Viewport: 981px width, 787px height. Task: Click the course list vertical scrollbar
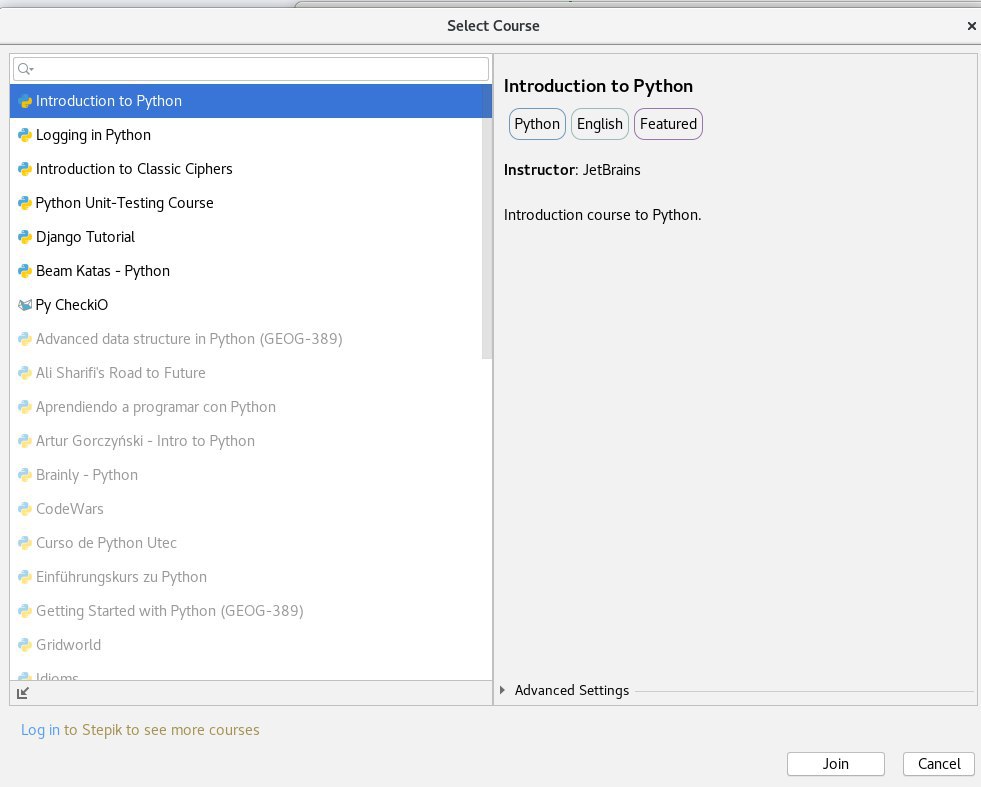point(487,220)
